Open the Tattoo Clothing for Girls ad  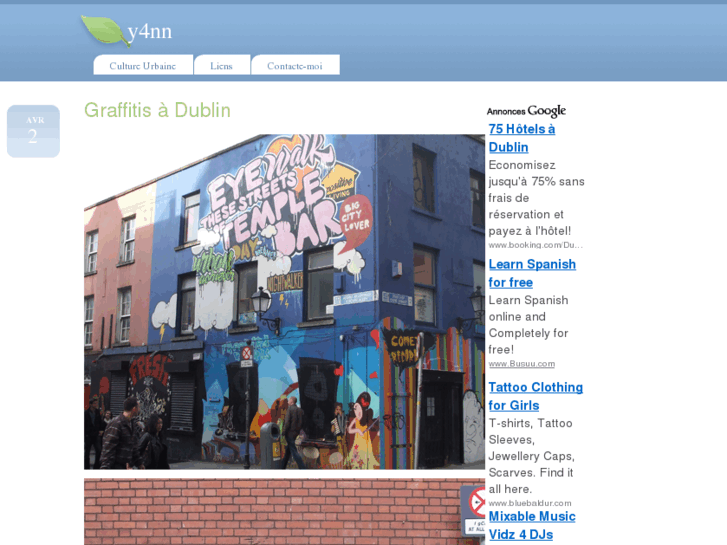(x=536, y=396)
